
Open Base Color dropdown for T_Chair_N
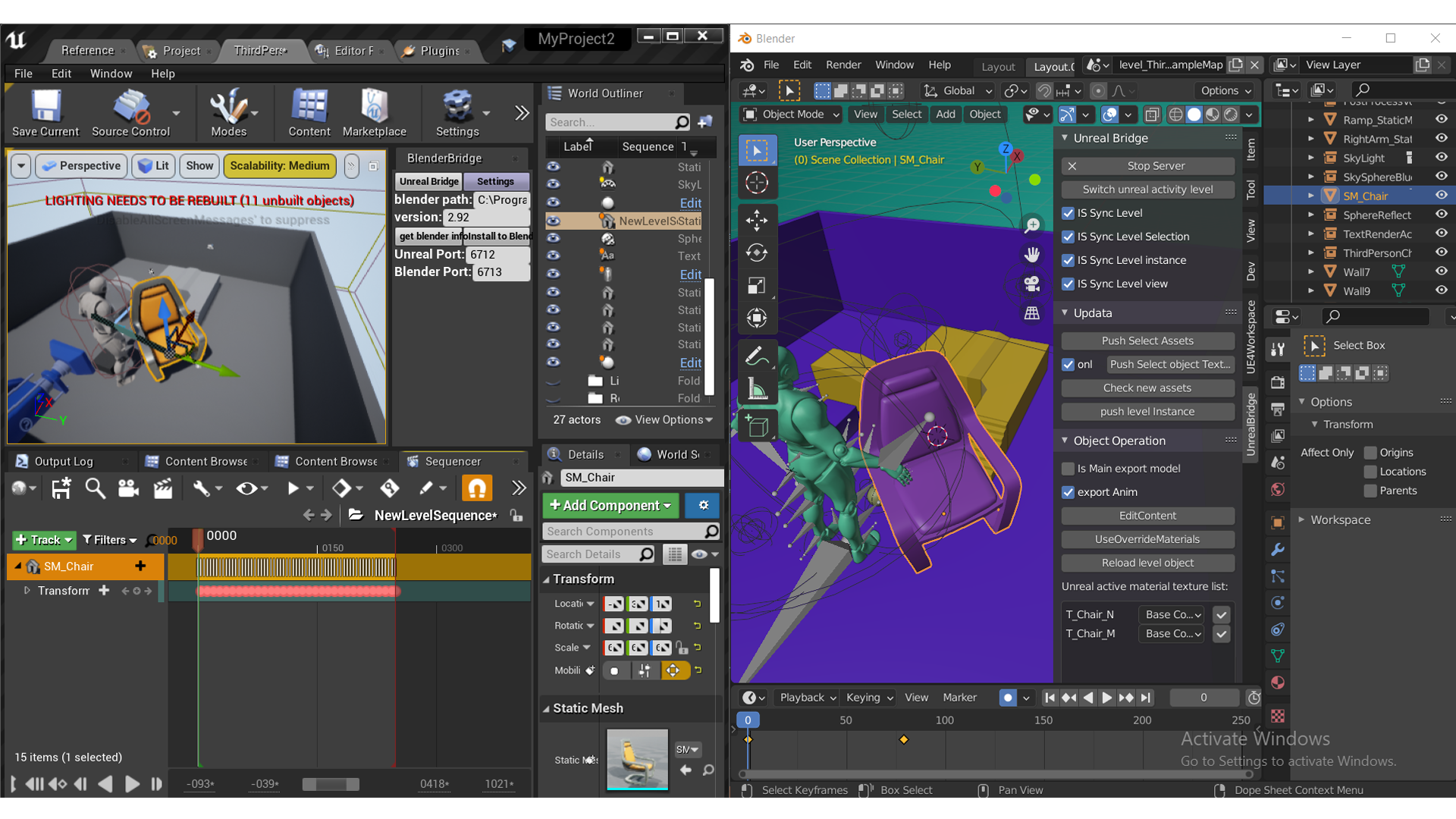(1172, 614)
